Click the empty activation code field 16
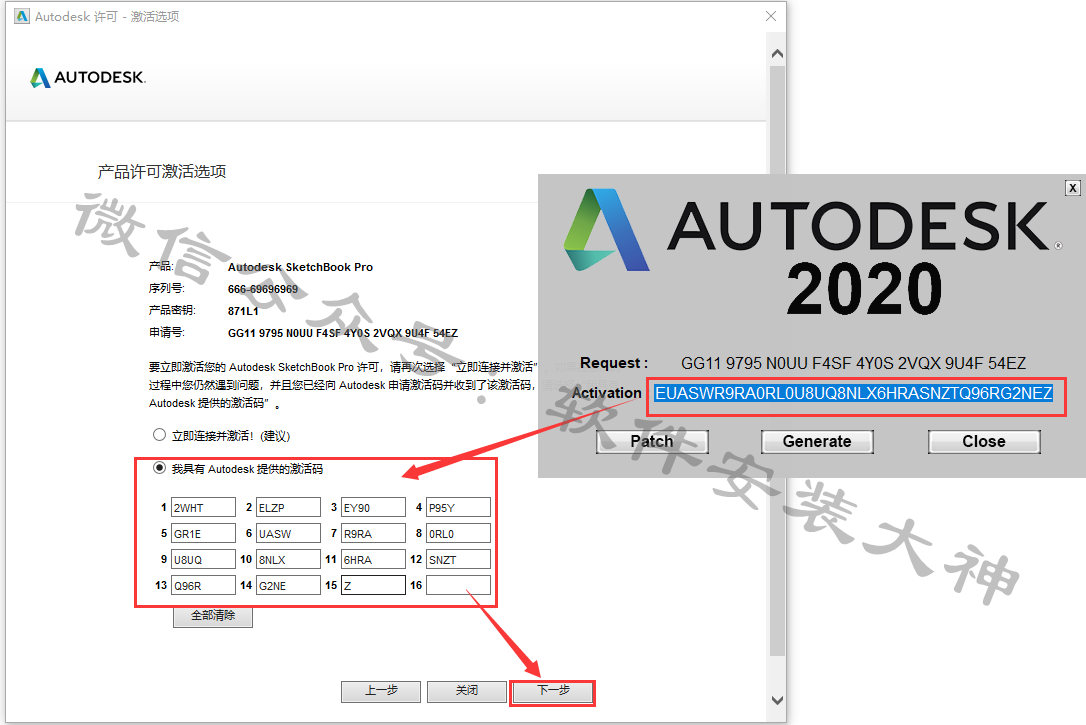Viewport: 1086px width, 725px height. (459, 585)
